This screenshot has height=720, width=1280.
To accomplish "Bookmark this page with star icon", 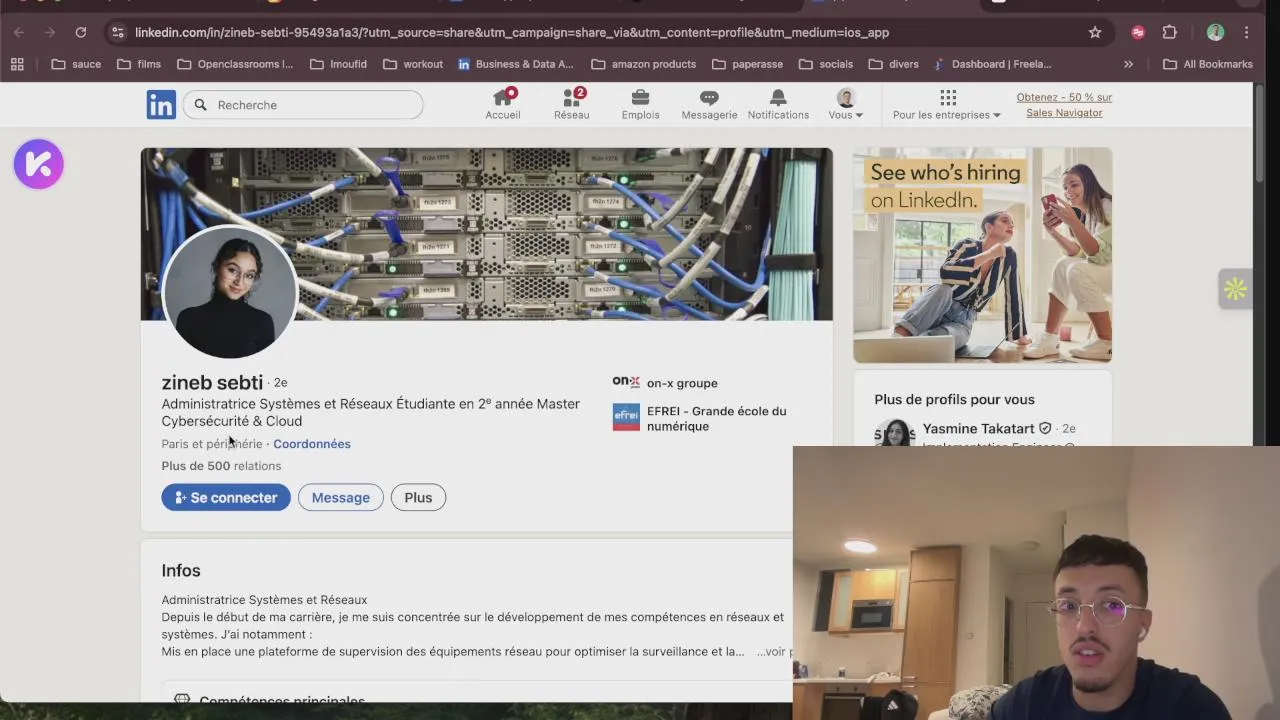I will [1095, 32].
